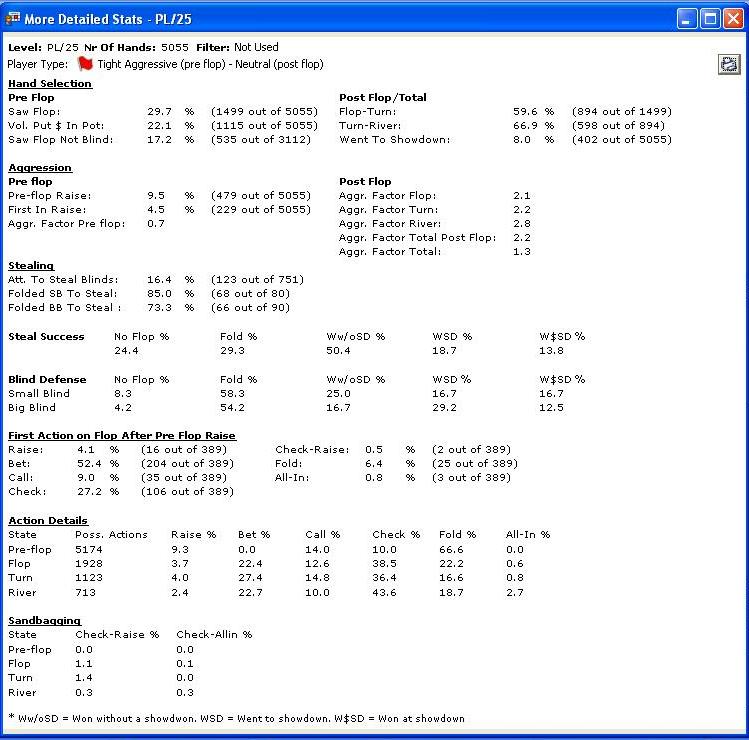Image resolution: width=749 pixels, height=740 pixels.
Task: Click the Check value 27.2
Action: 89,492
